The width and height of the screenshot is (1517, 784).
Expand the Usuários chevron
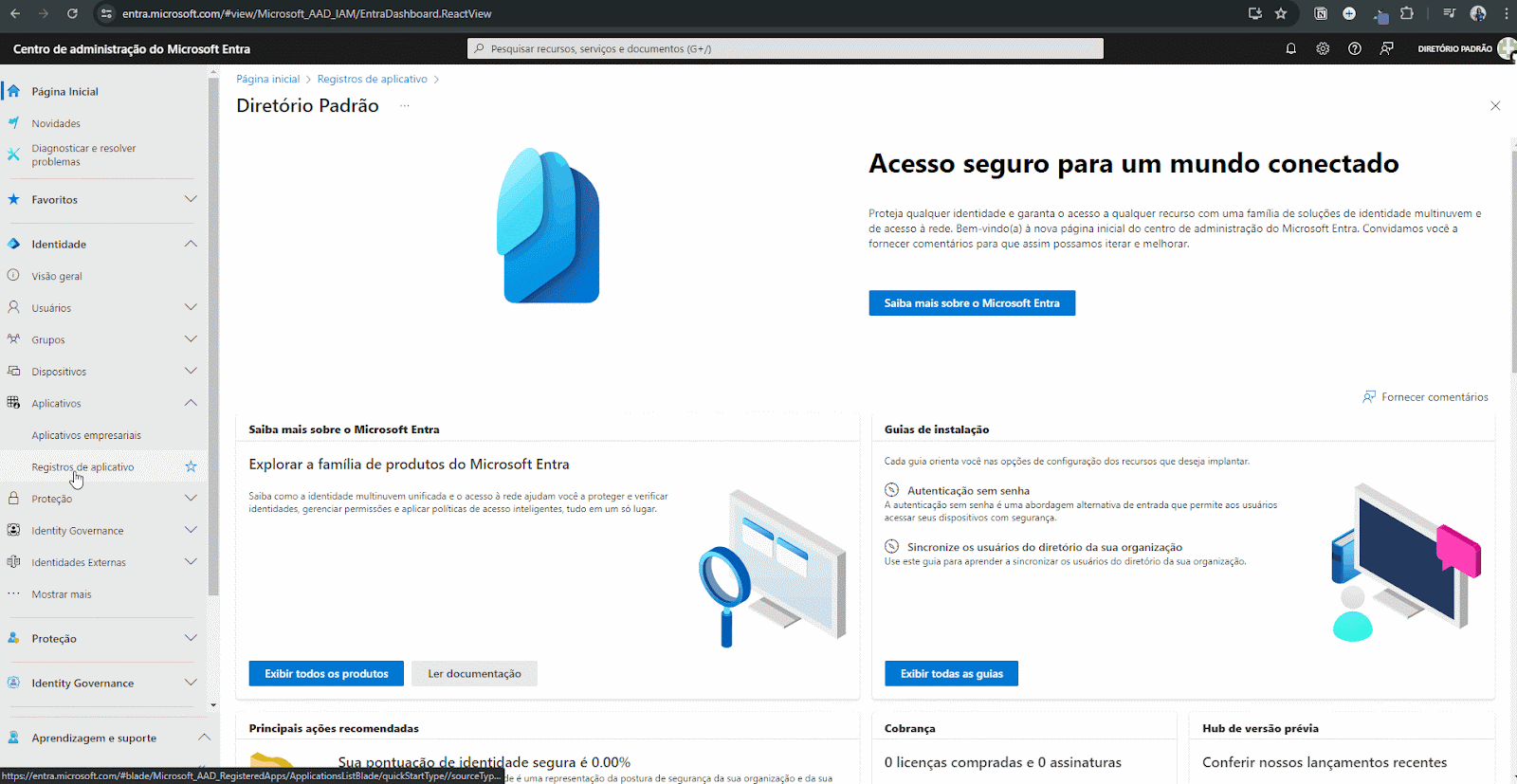(x=191, y=307)
